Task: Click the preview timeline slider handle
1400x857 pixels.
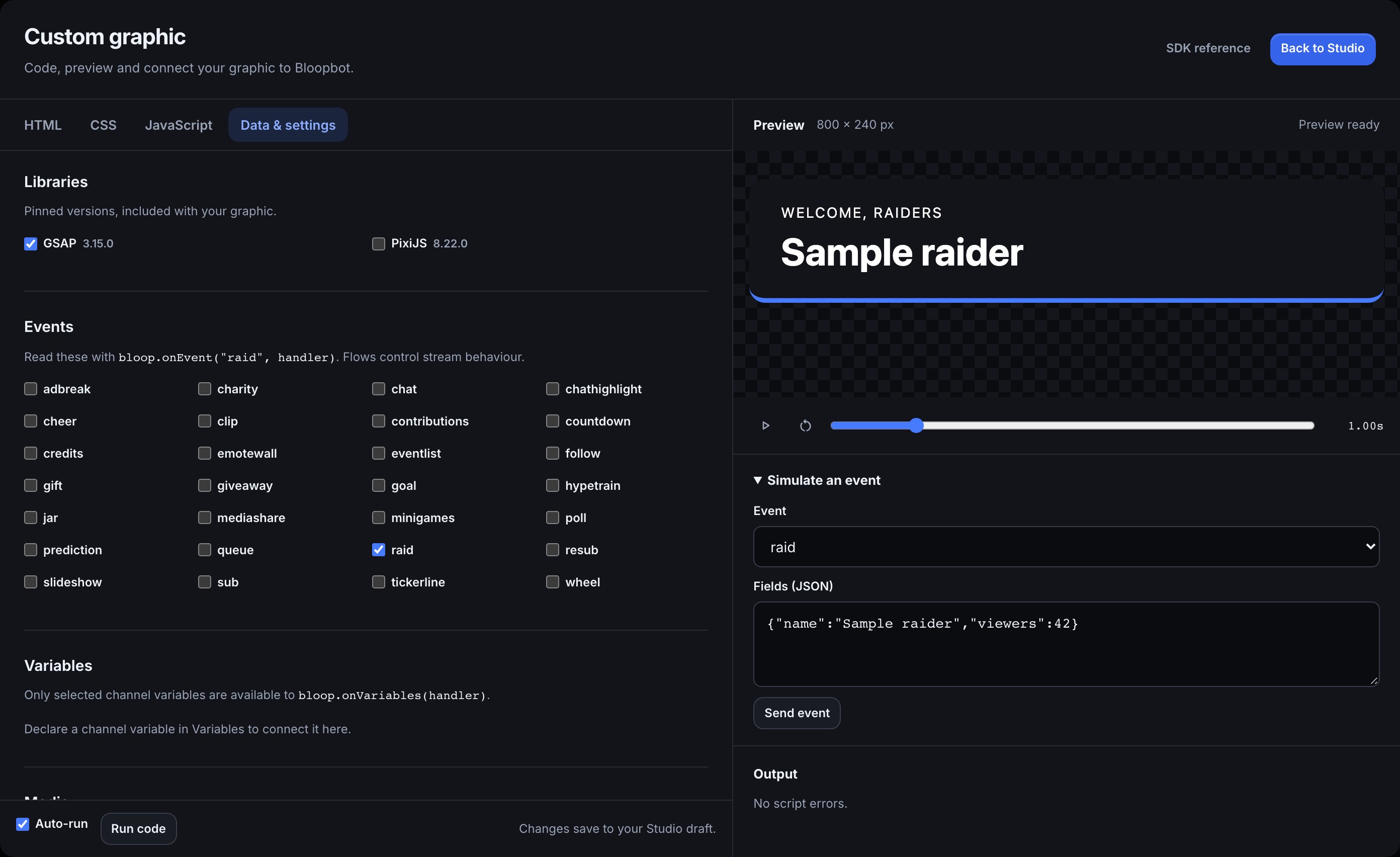Action: [x=916, y=425]
